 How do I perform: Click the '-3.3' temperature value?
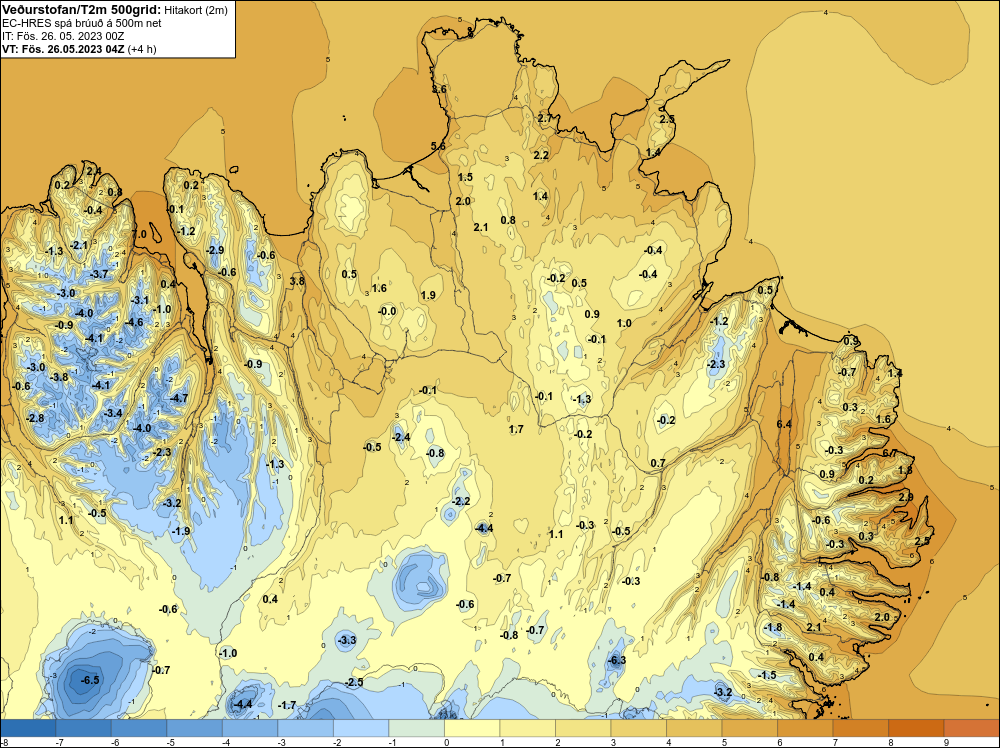[x=346, y=640]
